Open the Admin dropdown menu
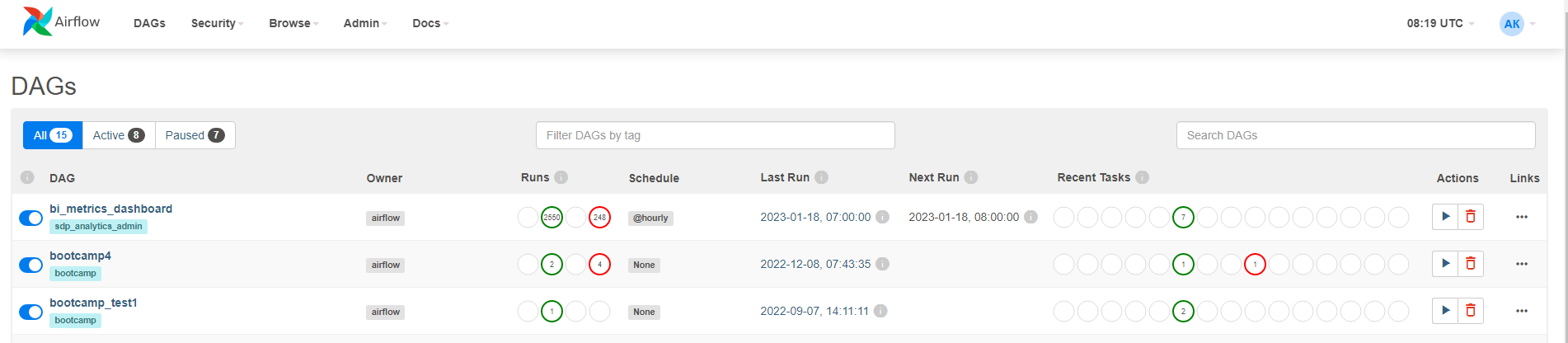1568x343 pixels. tap(365, 23)
